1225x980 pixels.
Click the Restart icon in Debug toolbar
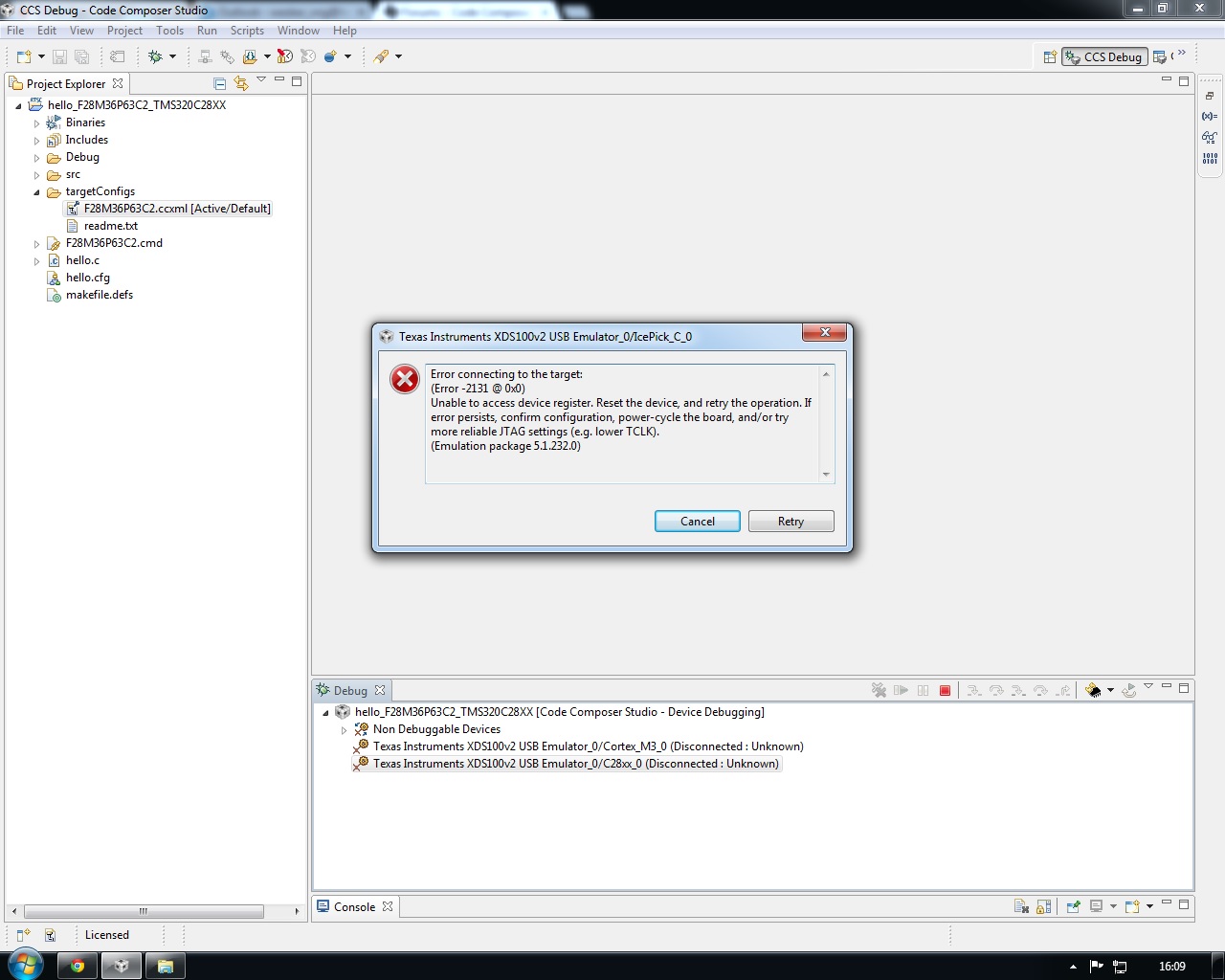coord(1128,690)
